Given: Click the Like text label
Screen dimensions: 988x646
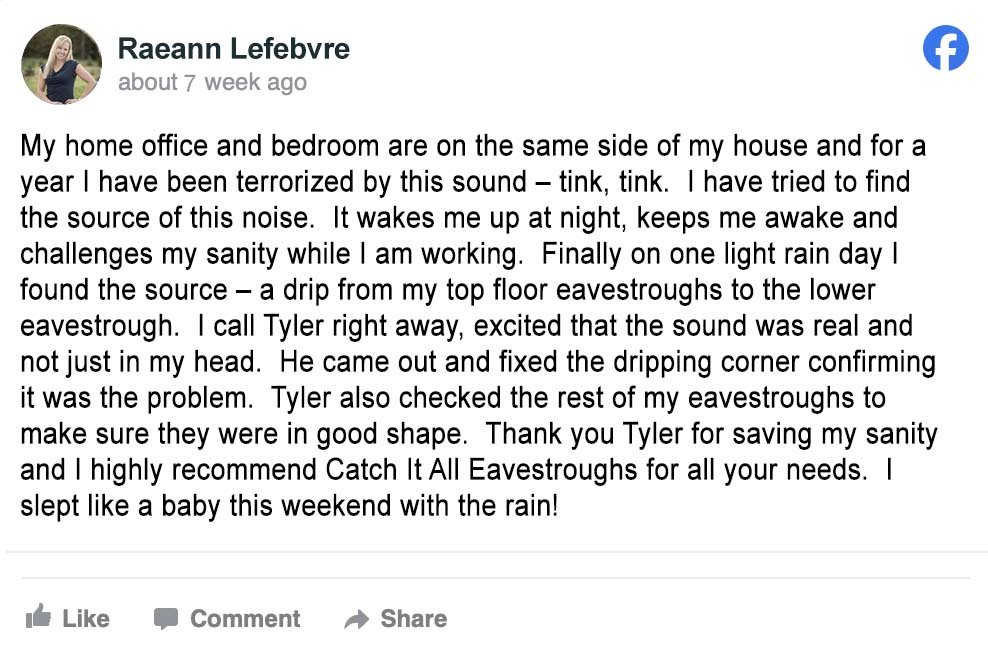Looking at the screenshot, I should (86, 619).
